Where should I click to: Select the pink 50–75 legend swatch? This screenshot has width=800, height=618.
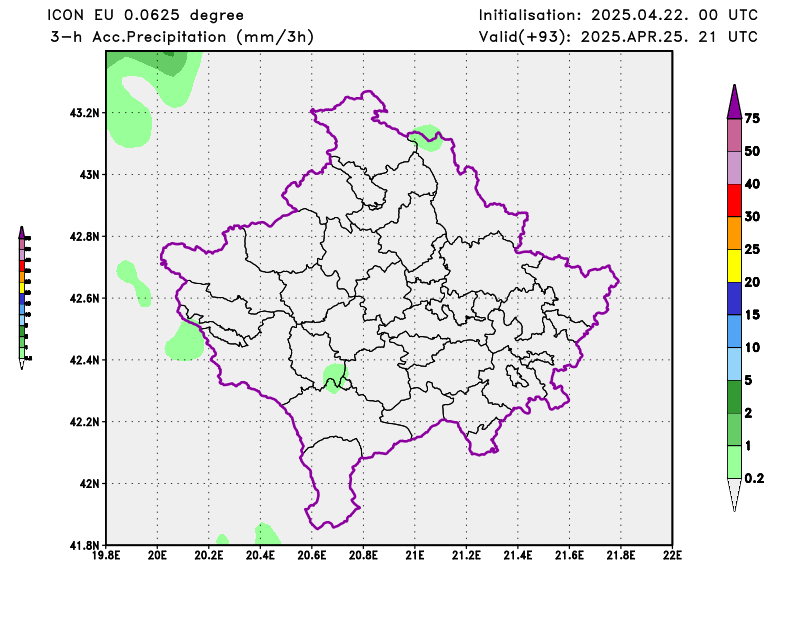[734, 135]
